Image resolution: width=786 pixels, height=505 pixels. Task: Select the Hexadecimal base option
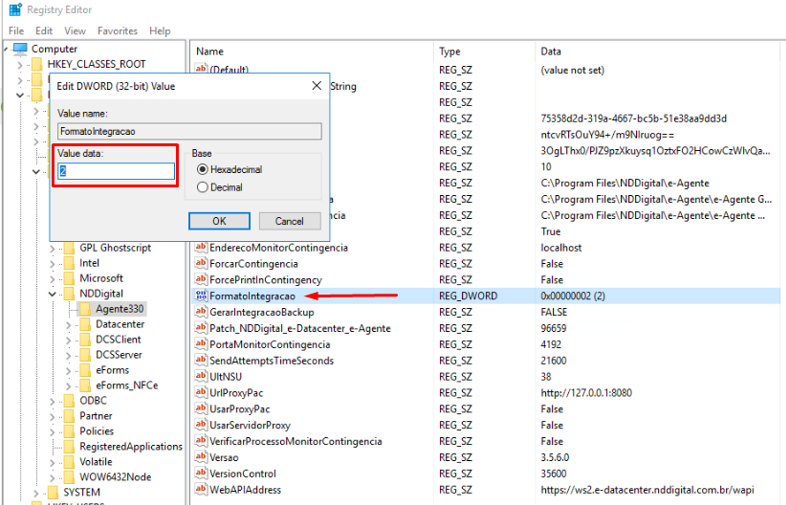pos(203,170)
